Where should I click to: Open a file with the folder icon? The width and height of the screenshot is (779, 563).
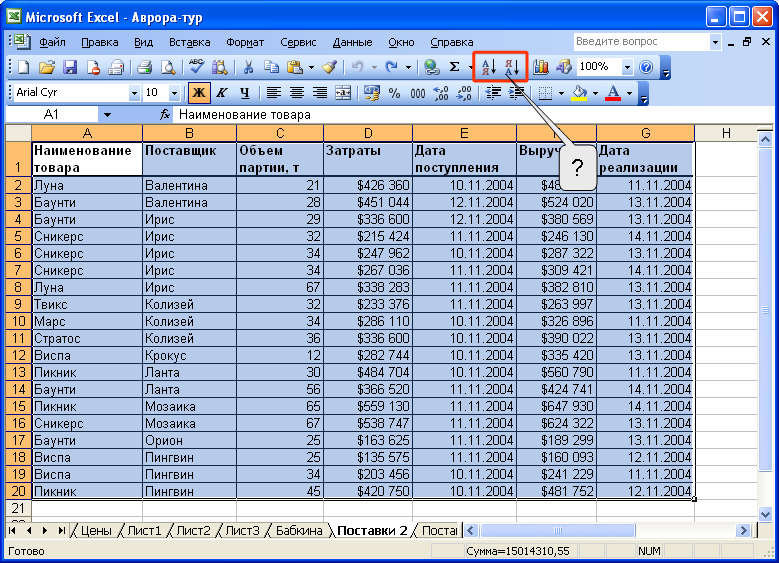tap(46, 67)
